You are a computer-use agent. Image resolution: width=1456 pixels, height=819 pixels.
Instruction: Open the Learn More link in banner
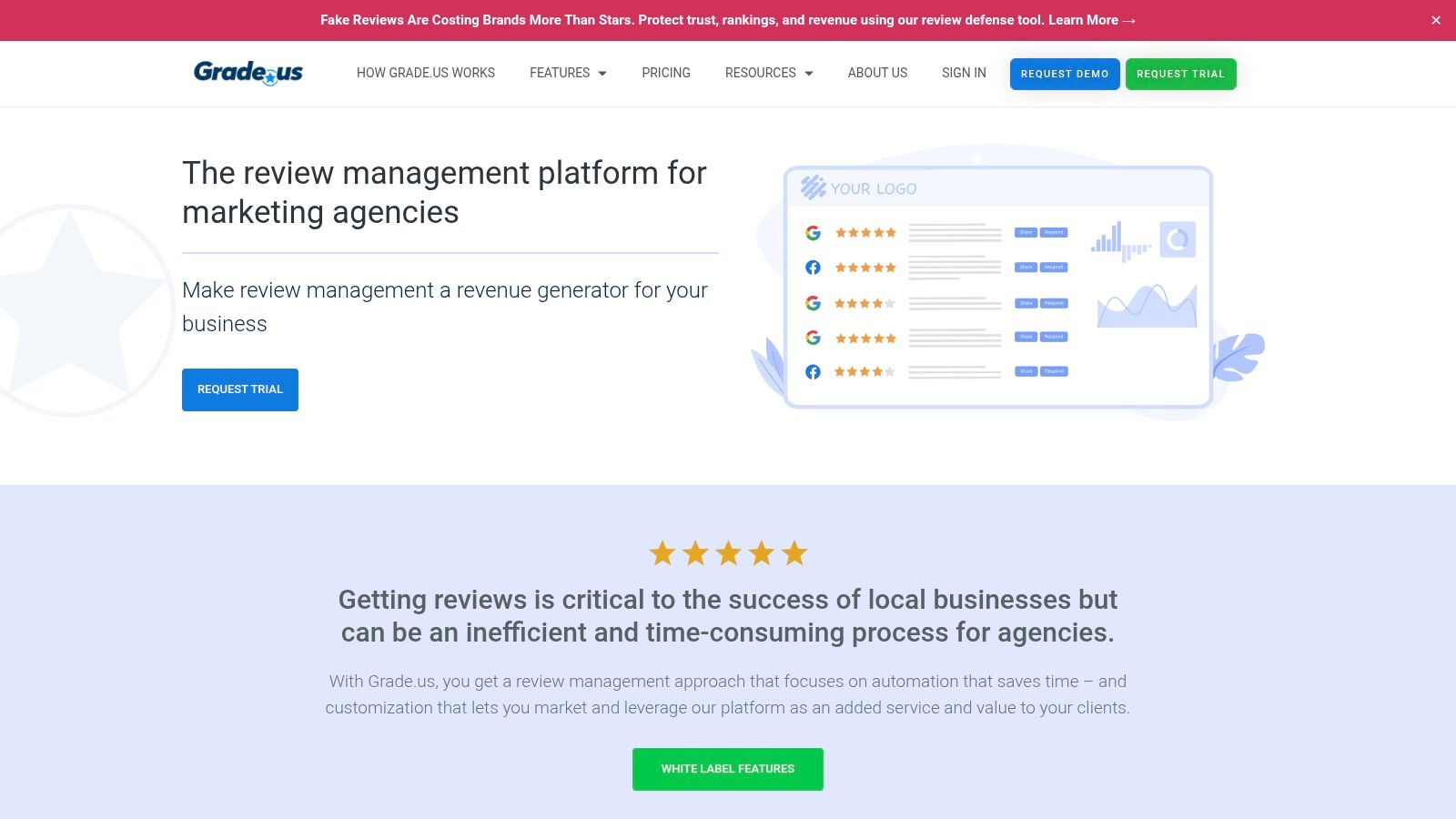[1091, 20]
